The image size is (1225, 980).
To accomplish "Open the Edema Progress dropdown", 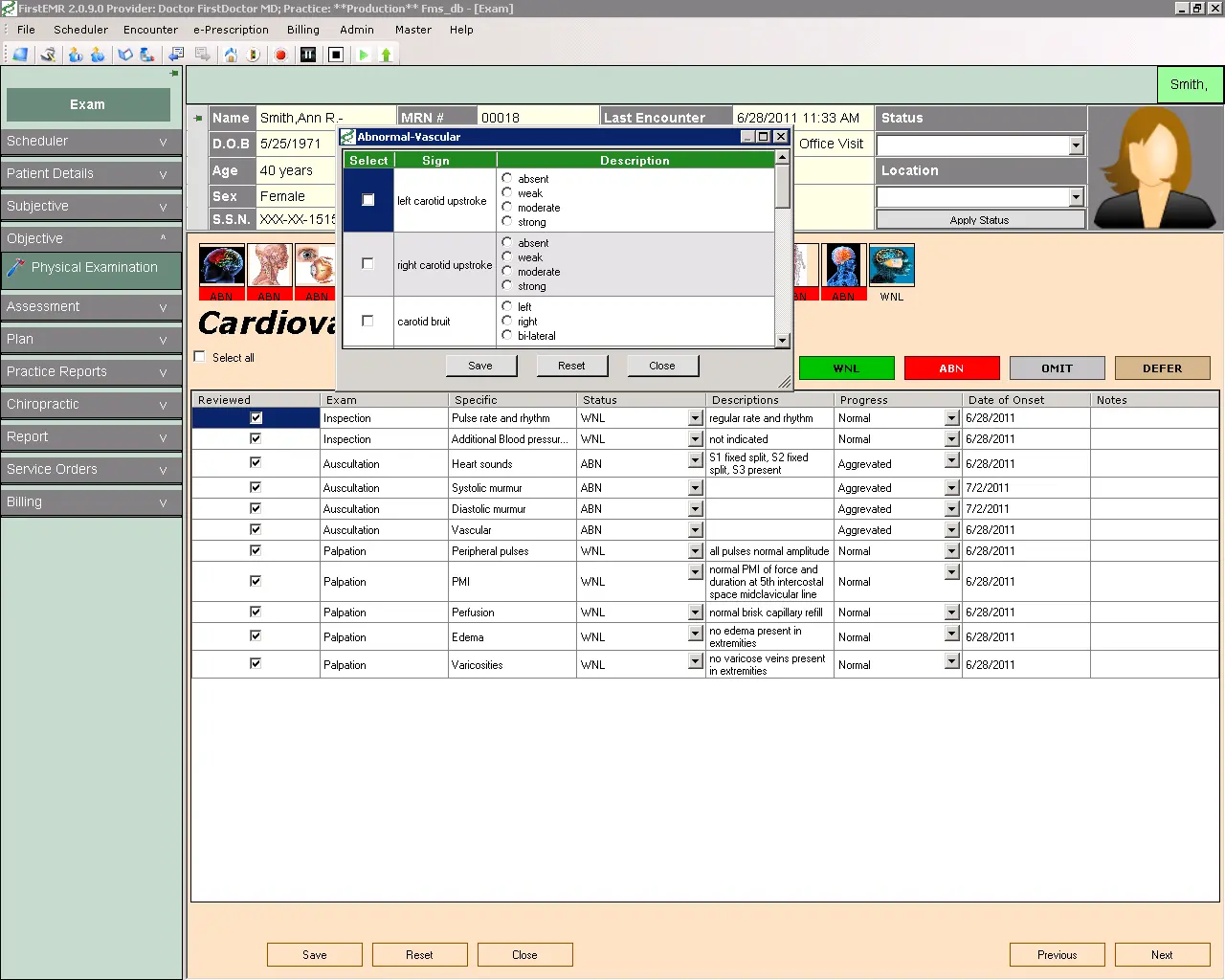I will [950, 633].
